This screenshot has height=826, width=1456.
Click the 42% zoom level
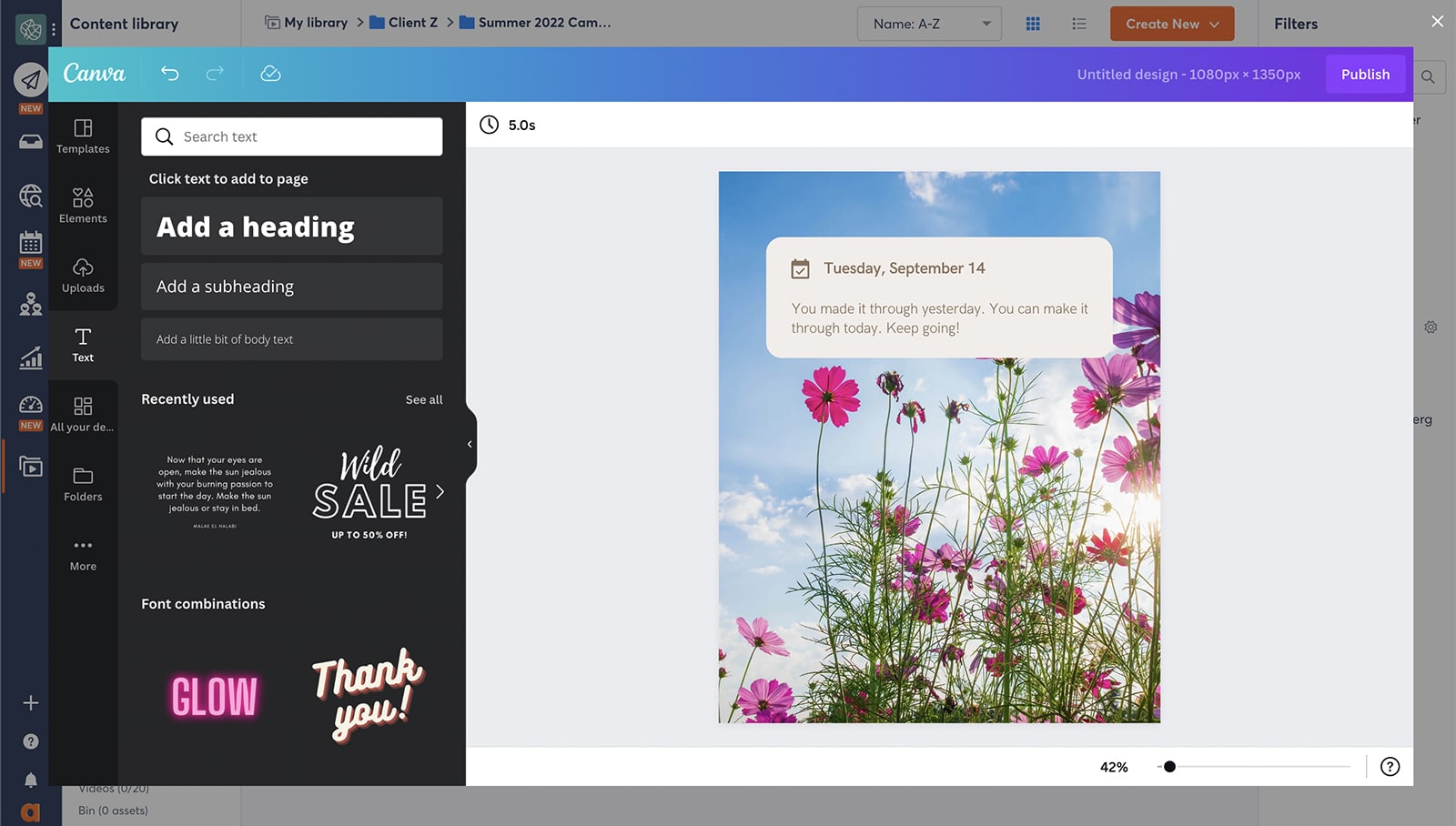click(1114, 767)
